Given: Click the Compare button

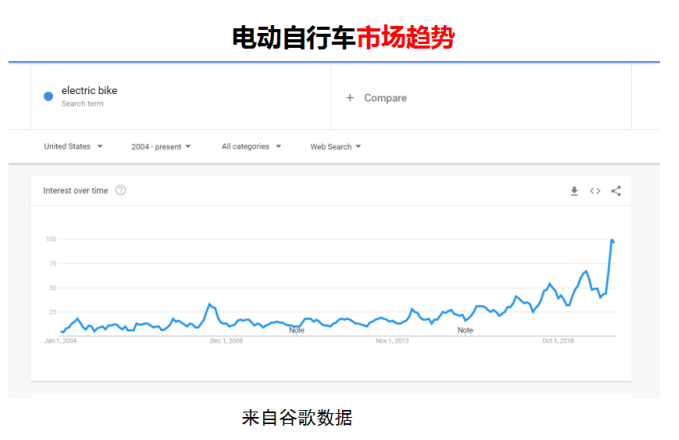Looking at the screenshot, I should (377, 98).
